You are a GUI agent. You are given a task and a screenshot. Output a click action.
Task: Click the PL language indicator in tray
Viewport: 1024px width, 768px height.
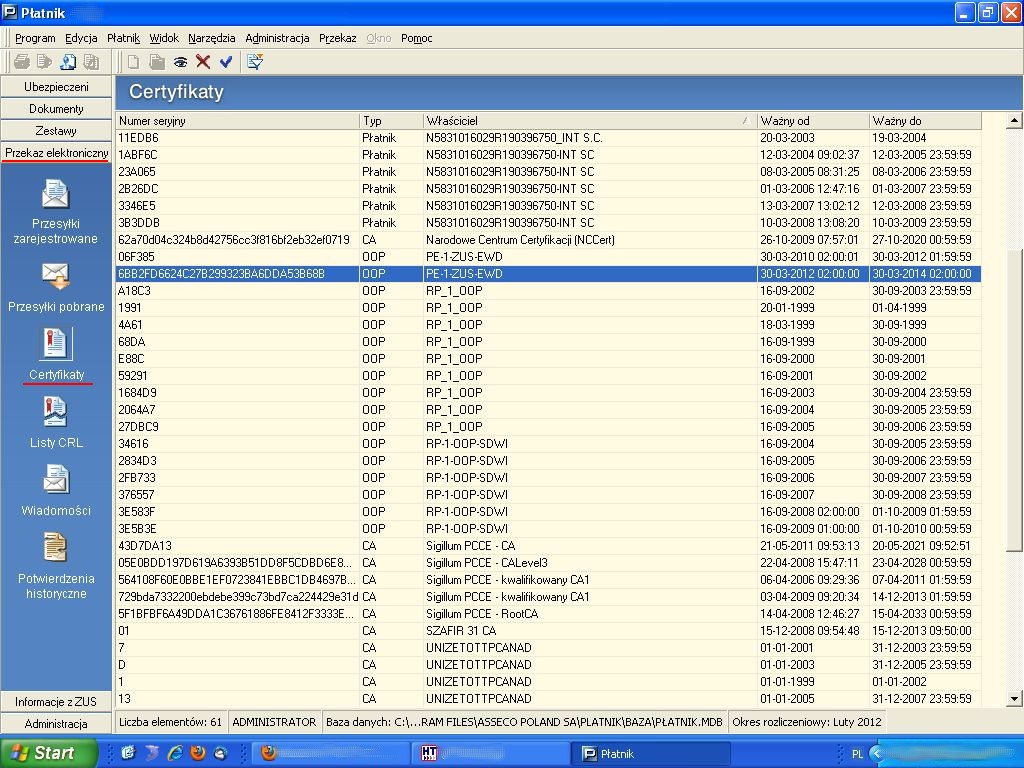pyautogui.click(x=857, y=754)
